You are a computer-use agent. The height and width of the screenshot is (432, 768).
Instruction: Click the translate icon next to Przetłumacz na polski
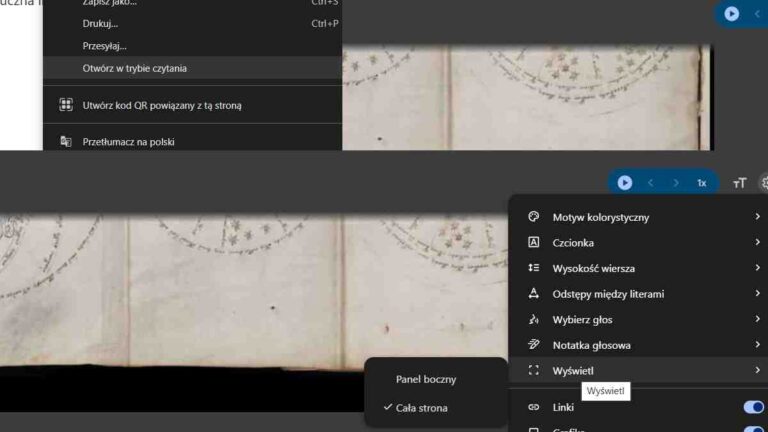(66, 142)
